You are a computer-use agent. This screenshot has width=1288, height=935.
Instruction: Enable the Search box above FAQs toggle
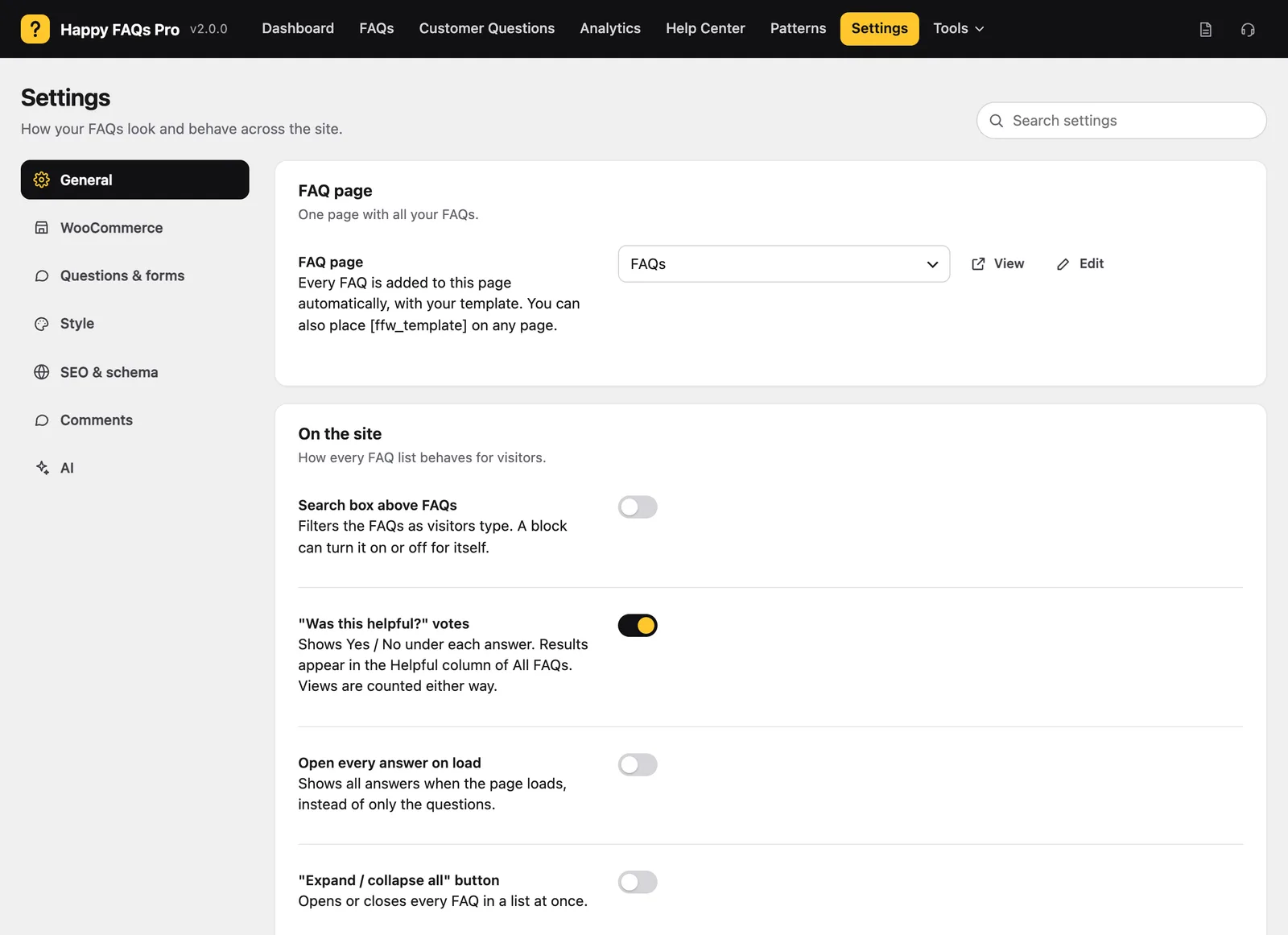click(x=638, y=507)
